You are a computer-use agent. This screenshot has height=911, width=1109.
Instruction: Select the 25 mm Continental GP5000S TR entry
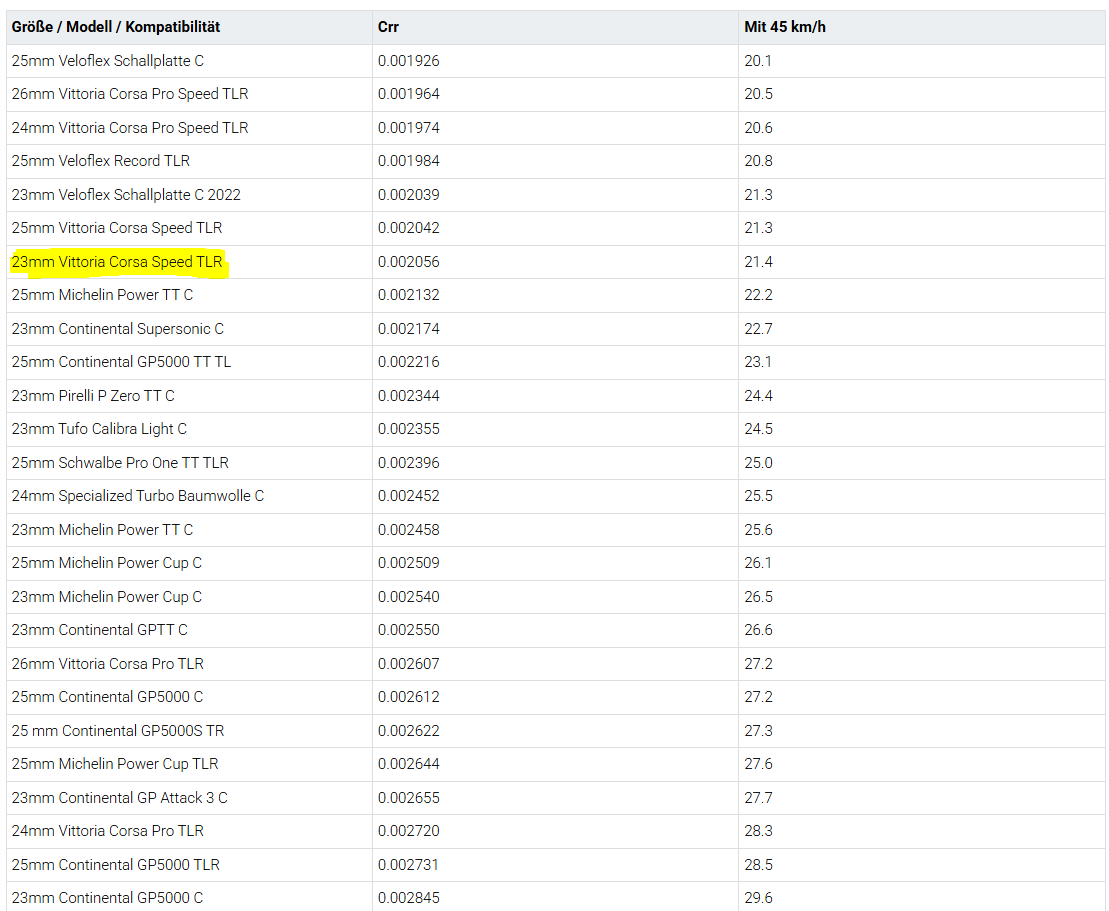(118, 731)
